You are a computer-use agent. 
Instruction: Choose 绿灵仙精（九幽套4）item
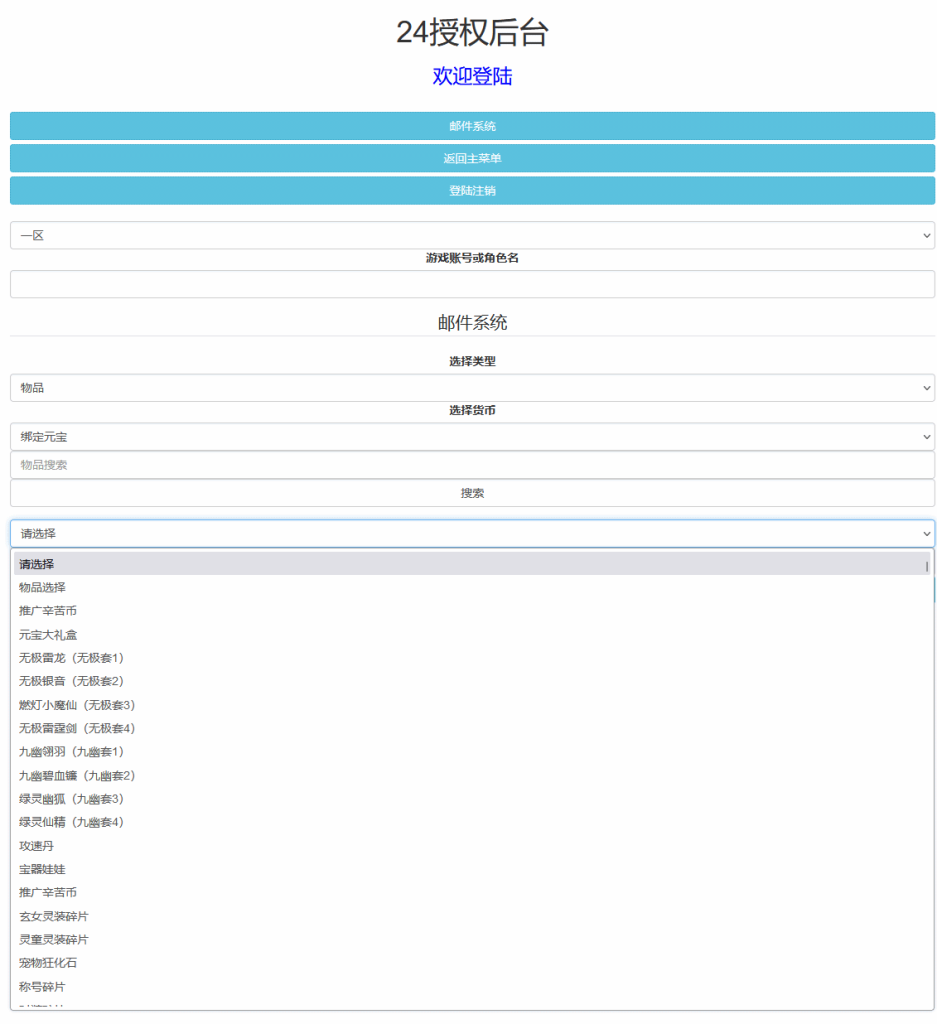71,822
